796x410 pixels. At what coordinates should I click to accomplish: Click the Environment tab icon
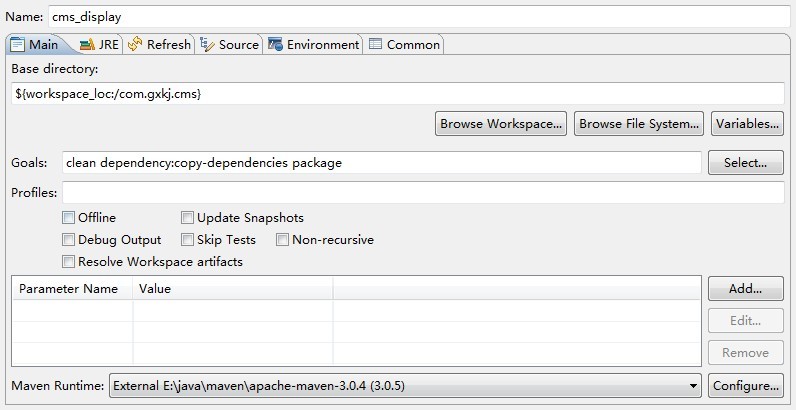tap(275, 44)
